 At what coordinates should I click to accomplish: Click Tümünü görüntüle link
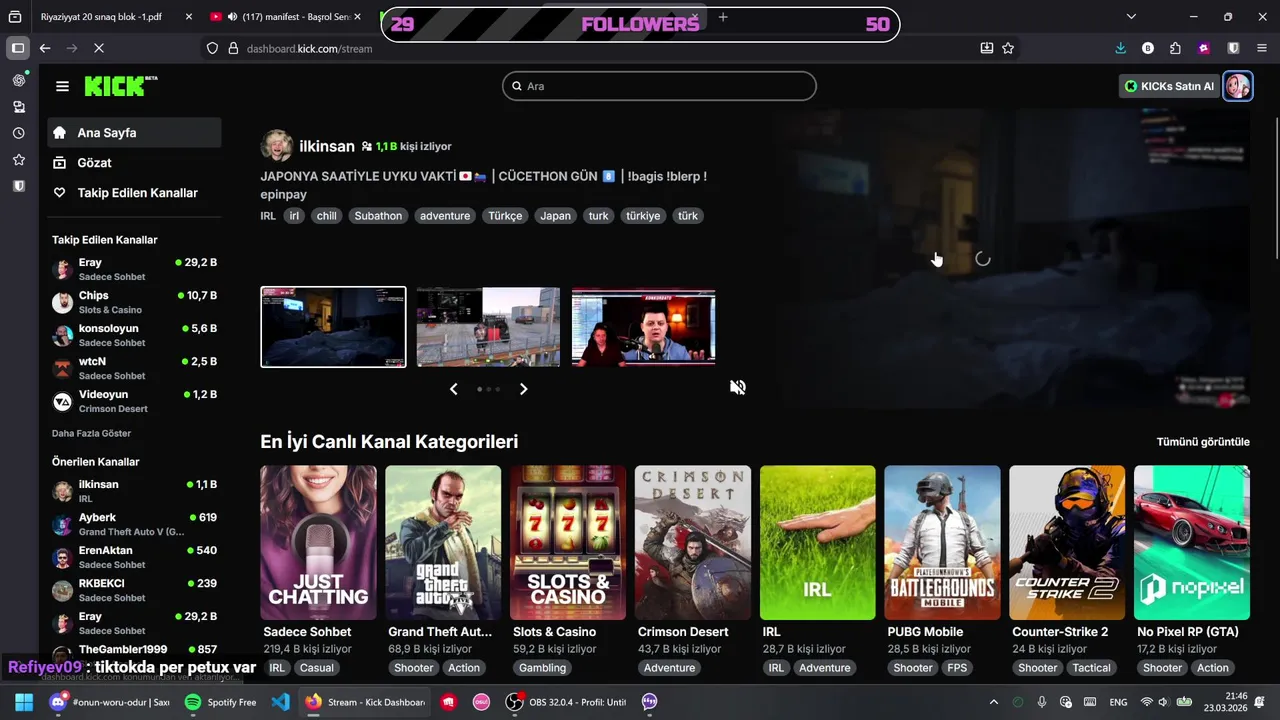(1203, 442)
